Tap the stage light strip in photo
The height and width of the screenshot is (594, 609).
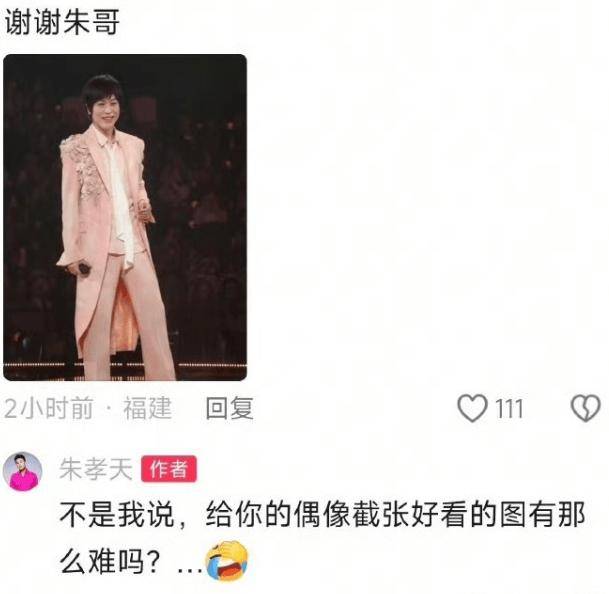[x=125, y=365]
